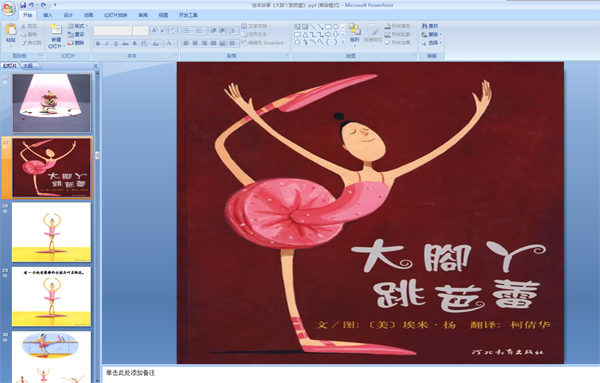
Task: Select the oval shape
Action: 336,27
